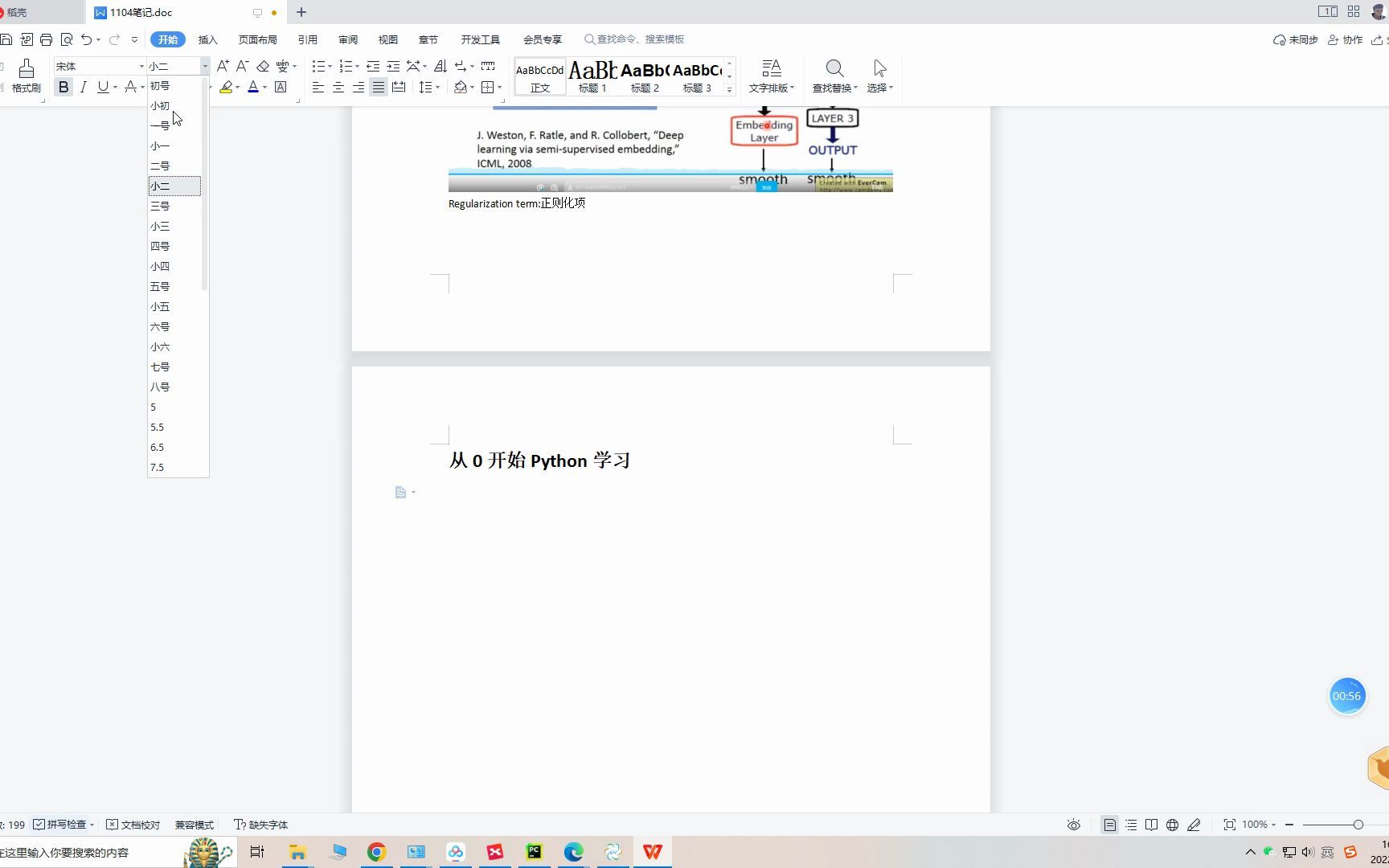Open eye-protection mode icon in status bar
This screenshot has height=868, width=1389.
click(1074, 825)
